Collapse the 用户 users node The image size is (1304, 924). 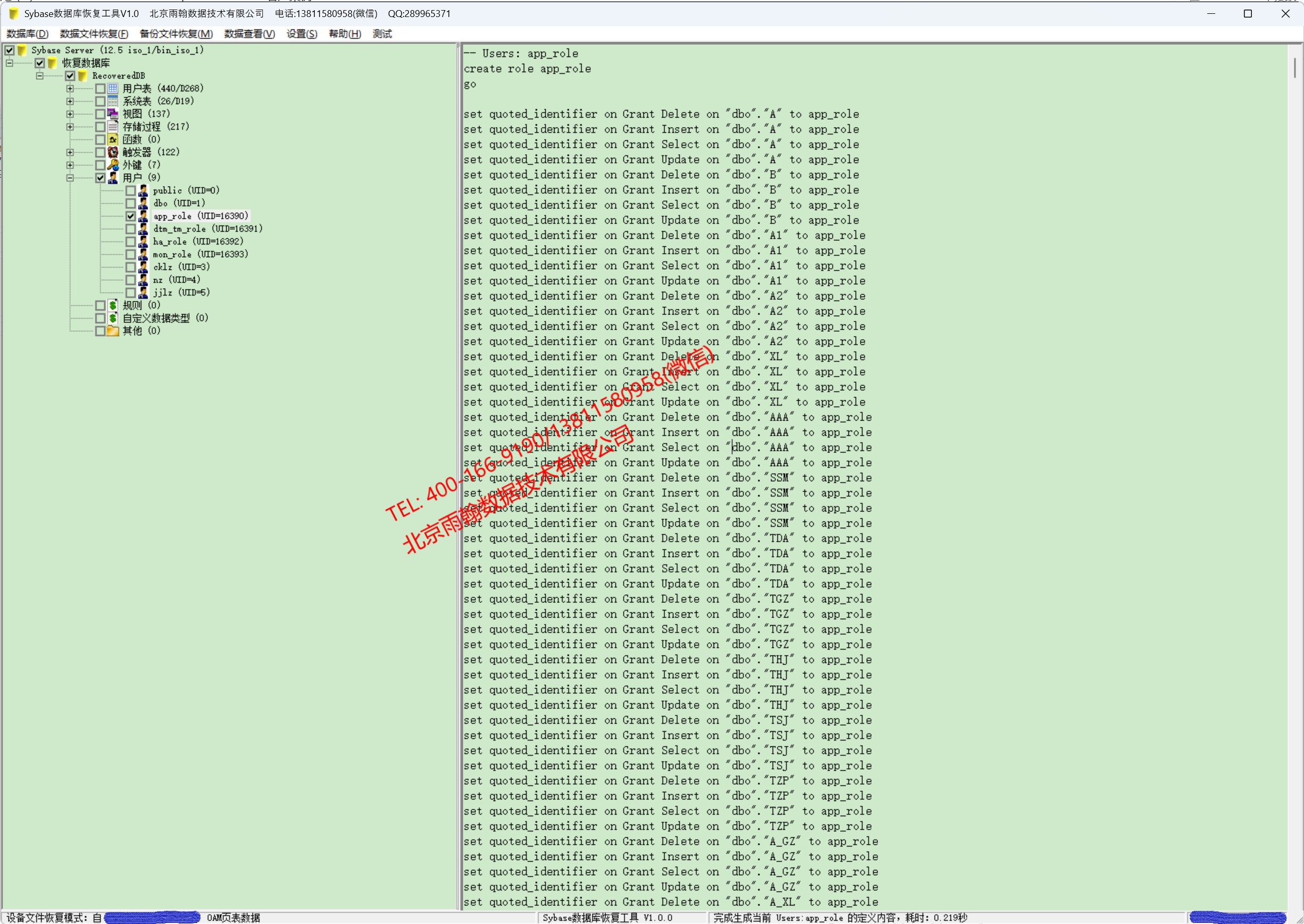[70, 178]
